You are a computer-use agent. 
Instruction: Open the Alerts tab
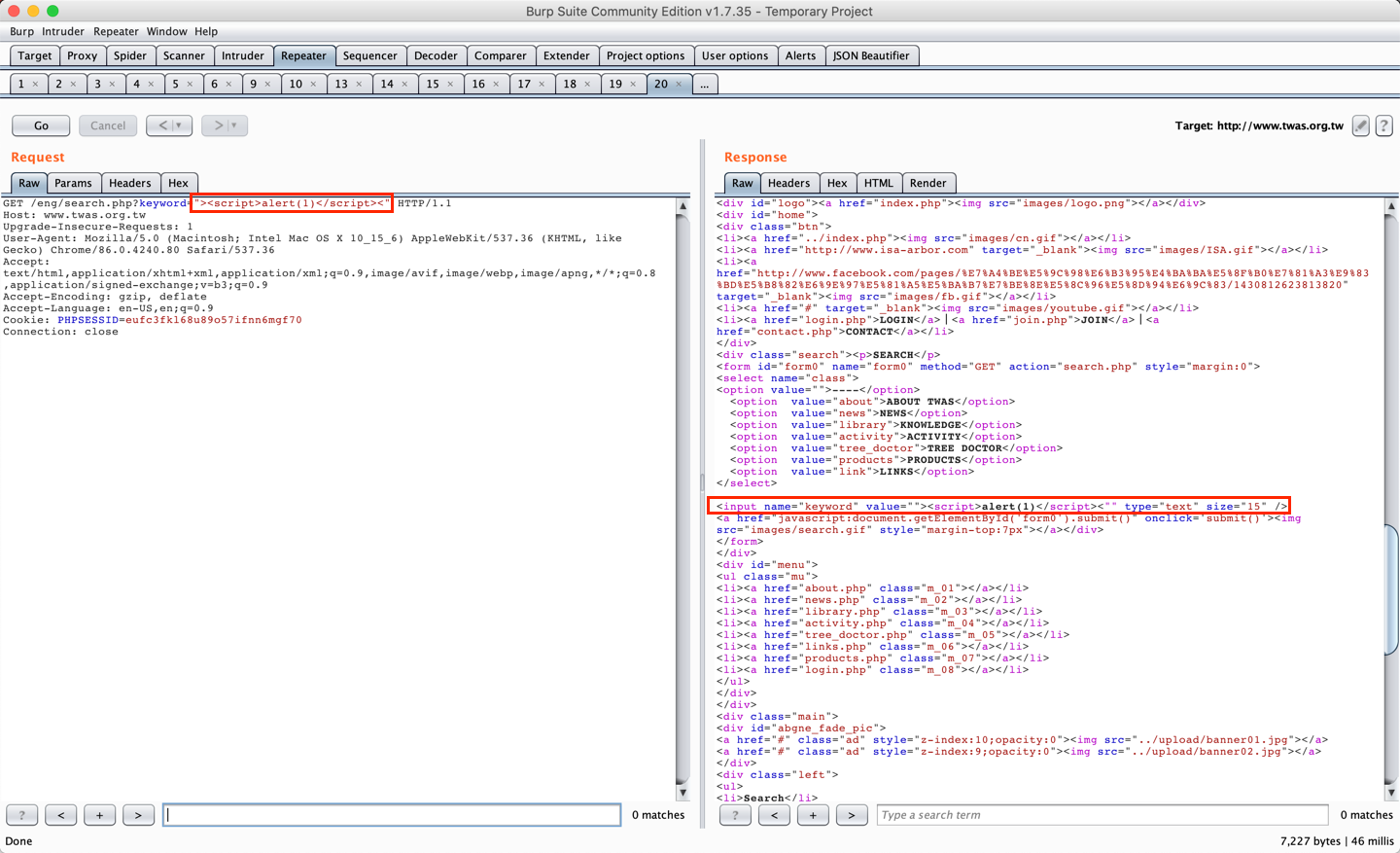[x=801, y=55]
